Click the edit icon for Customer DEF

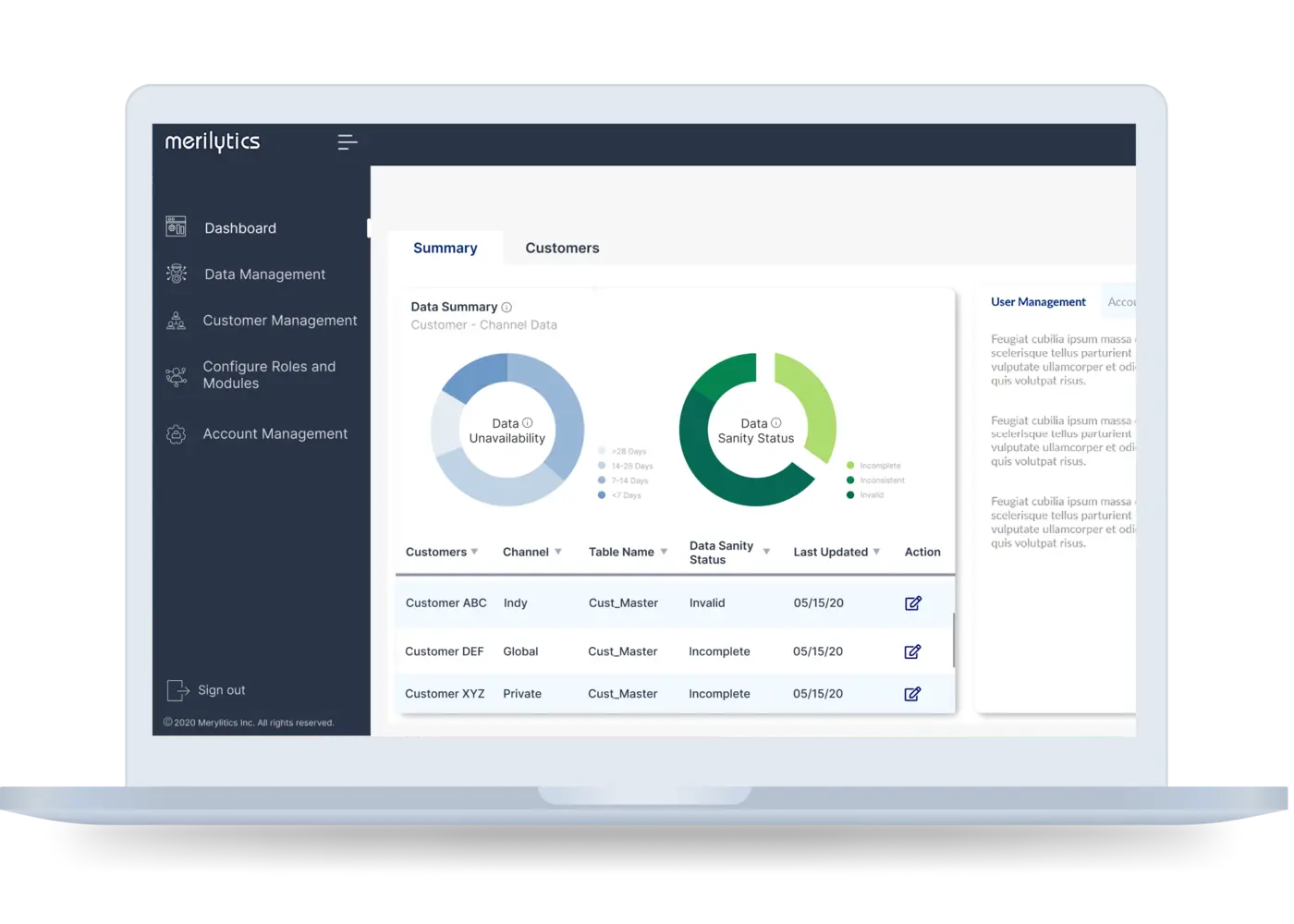click(x=912, y=651)
